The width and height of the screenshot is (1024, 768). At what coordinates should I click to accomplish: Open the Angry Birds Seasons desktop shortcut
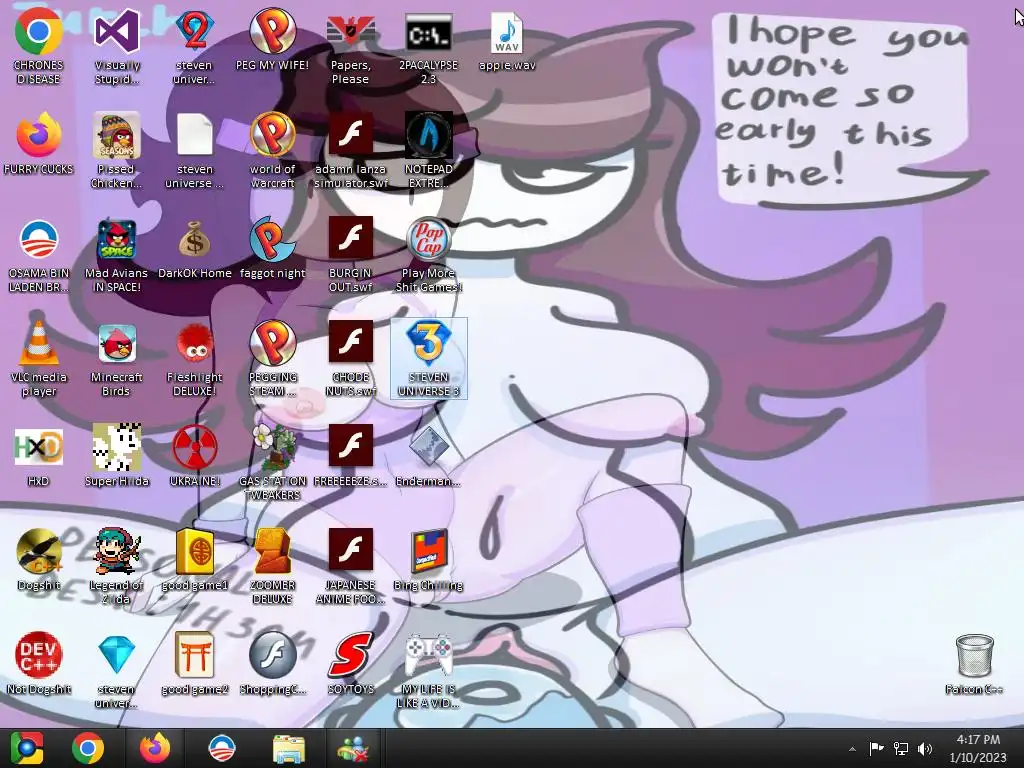(117, 152)
